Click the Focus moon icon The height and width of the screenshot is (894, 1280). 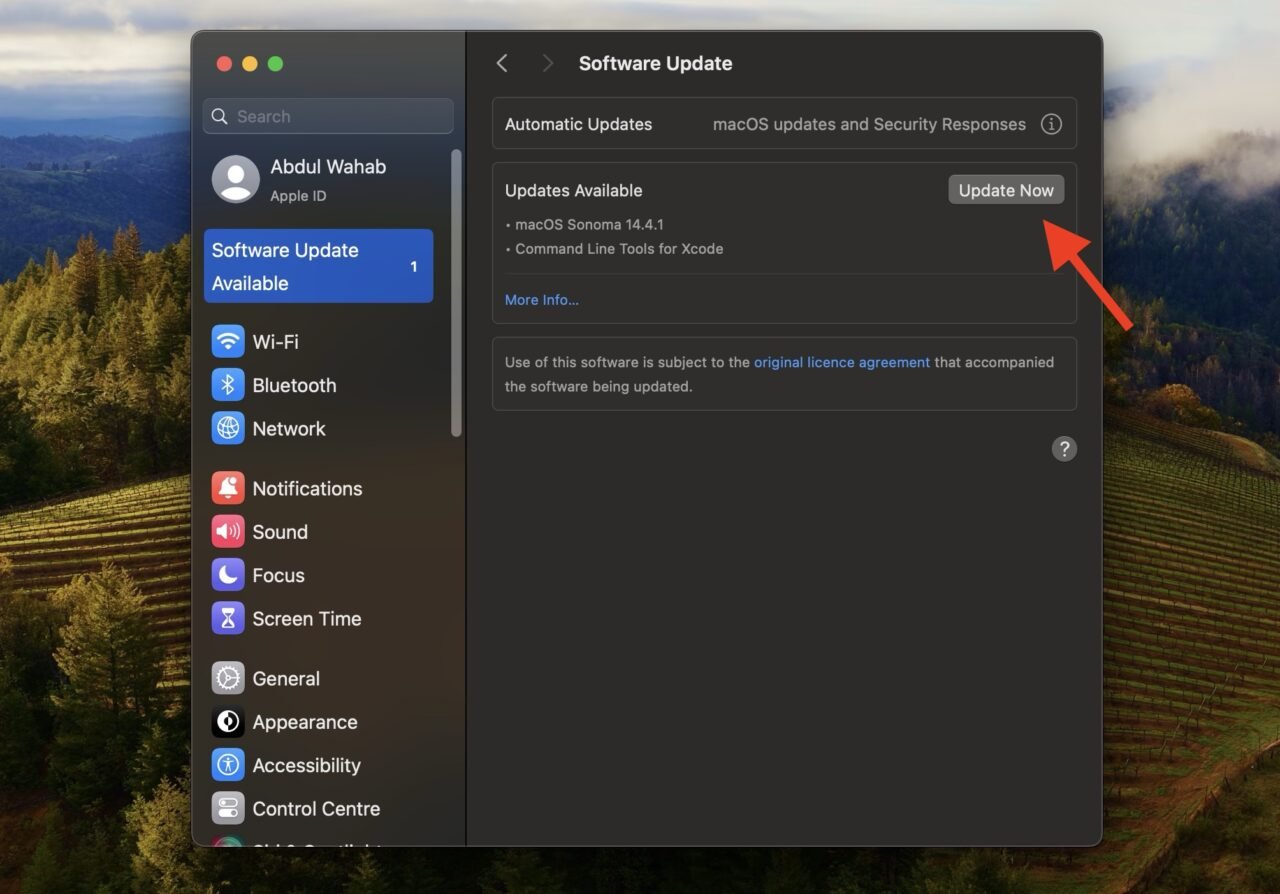click(x=228, y=575)
